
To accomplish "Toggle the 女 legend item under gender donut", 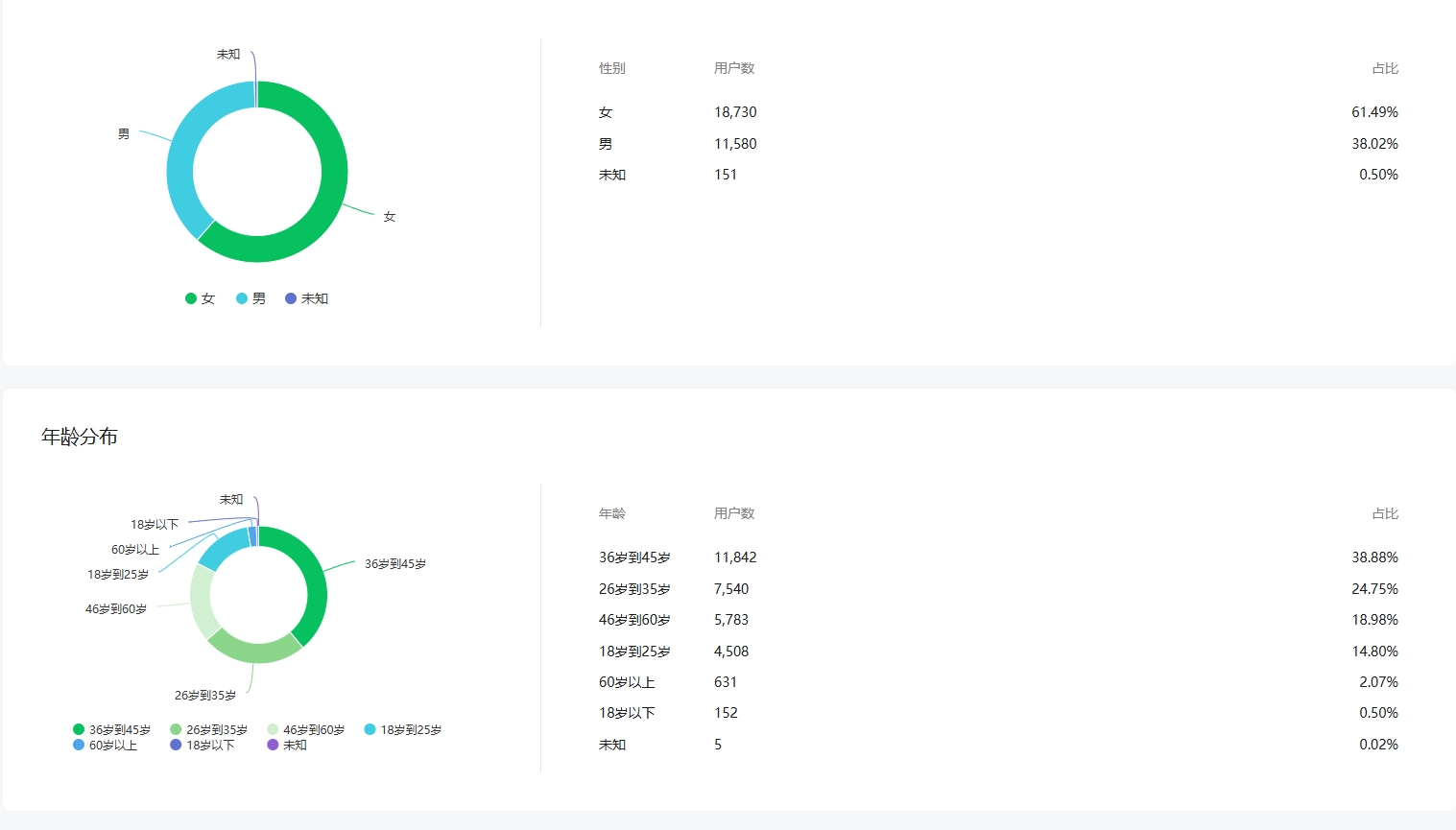I will (201, 298).
